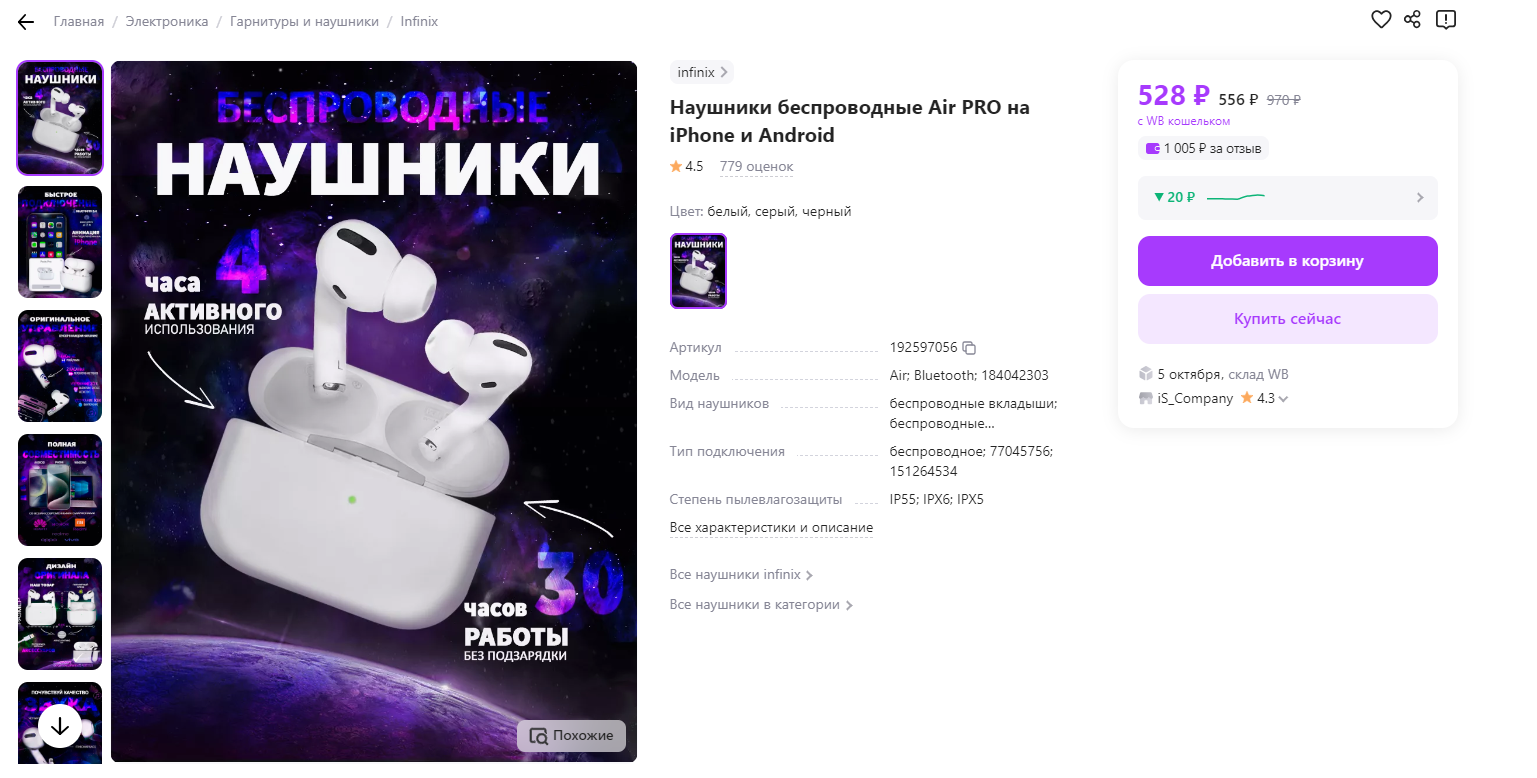Add product to favorites with heart icon
This screenshot has height=778, width=1537.
point(1381,19)
